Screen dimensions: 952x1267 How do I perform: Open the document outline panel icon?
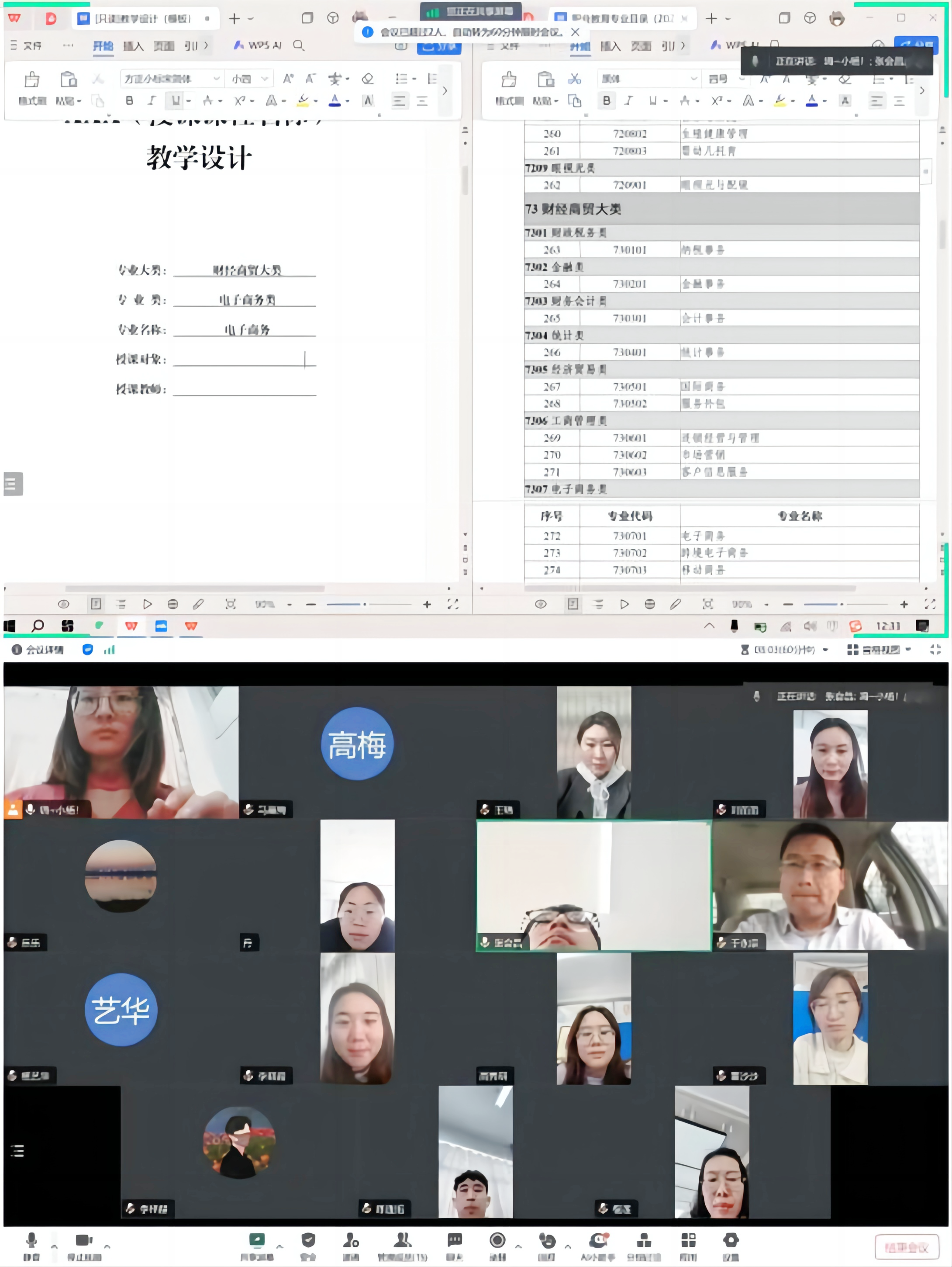tap(13, 484)
